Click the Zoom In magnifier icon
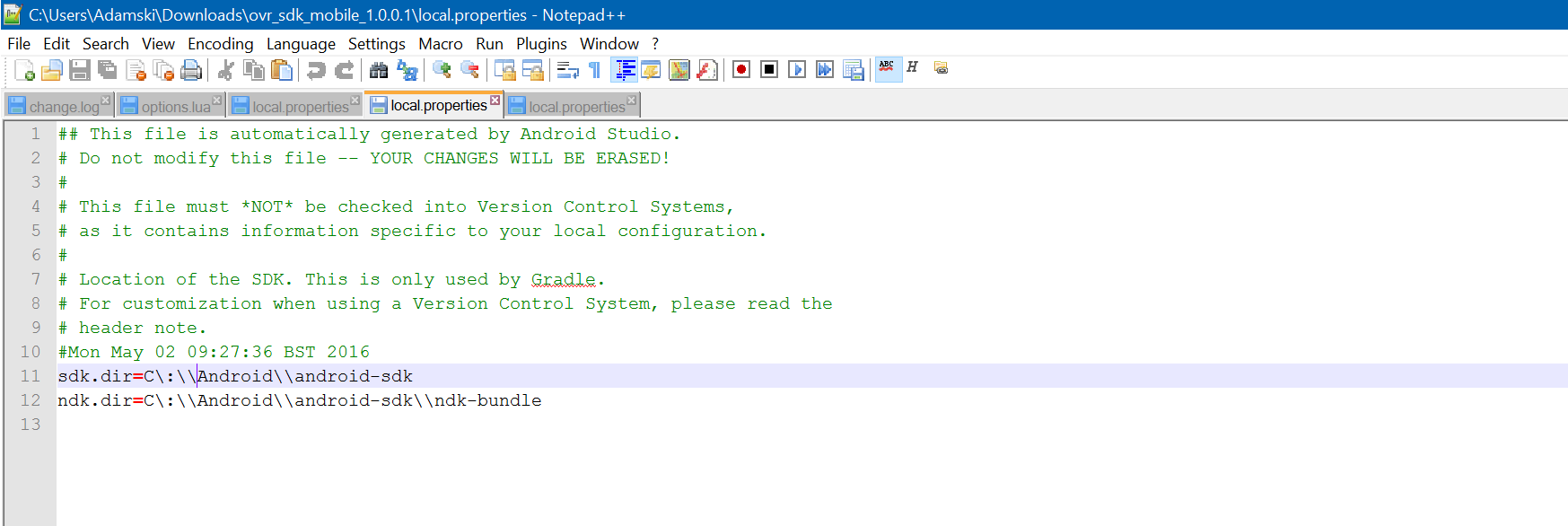The image size is (1568, 526). coord(442,70)
